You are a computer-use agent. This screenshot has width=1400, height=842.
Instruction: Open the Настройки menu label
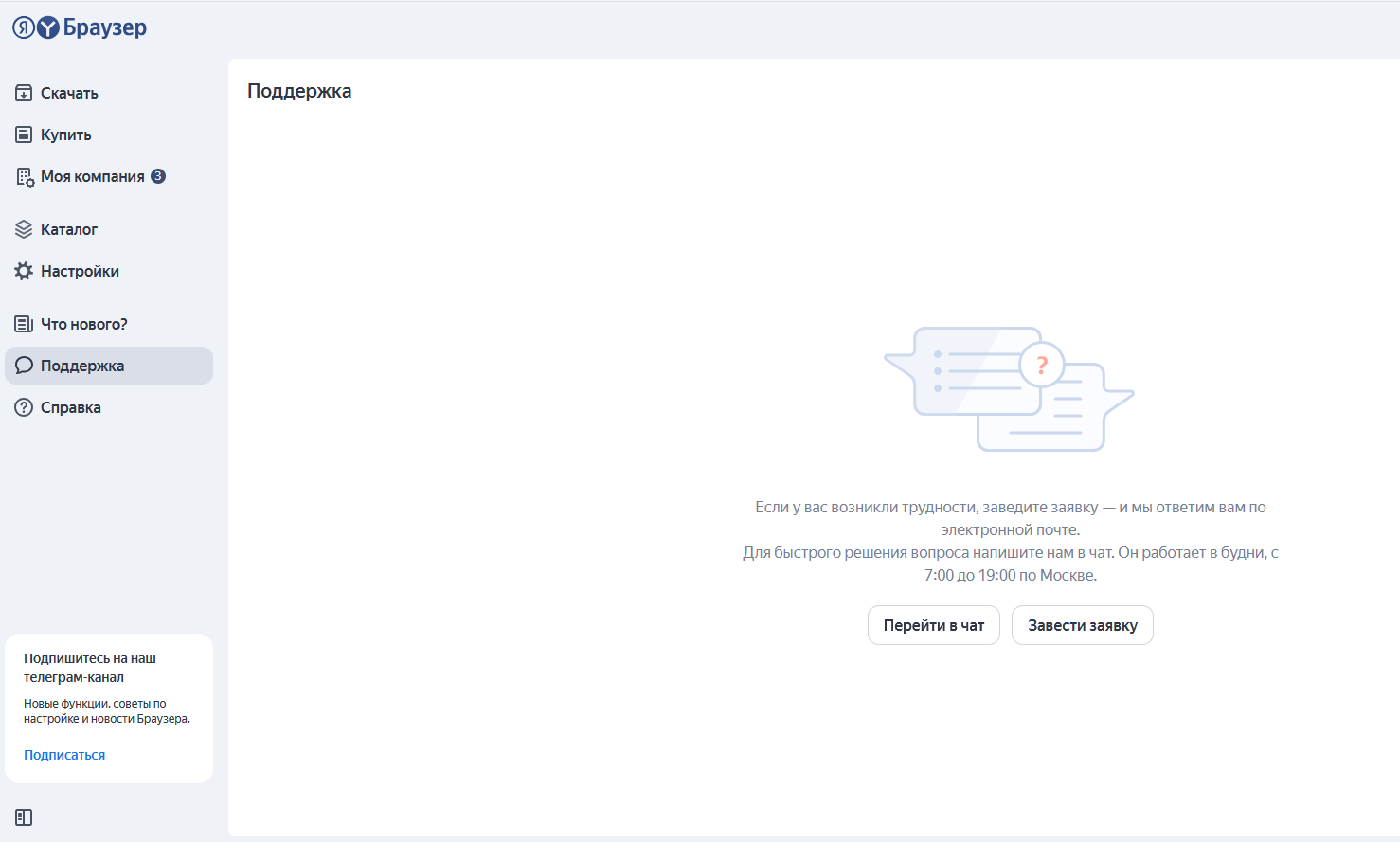click(x=80, y=271)
